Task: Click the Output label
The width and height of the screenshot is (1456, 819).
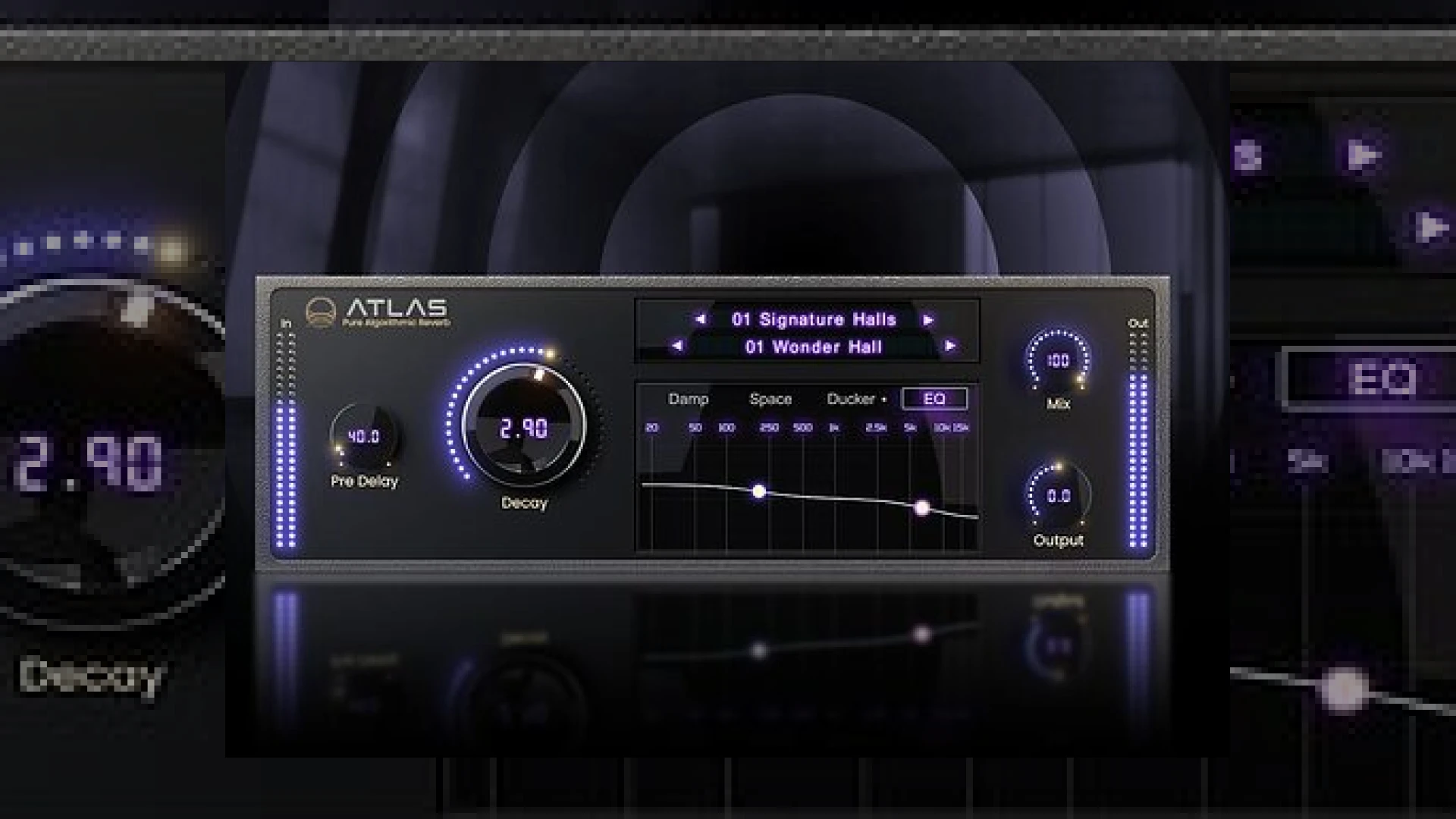Action: point(1058,541)
